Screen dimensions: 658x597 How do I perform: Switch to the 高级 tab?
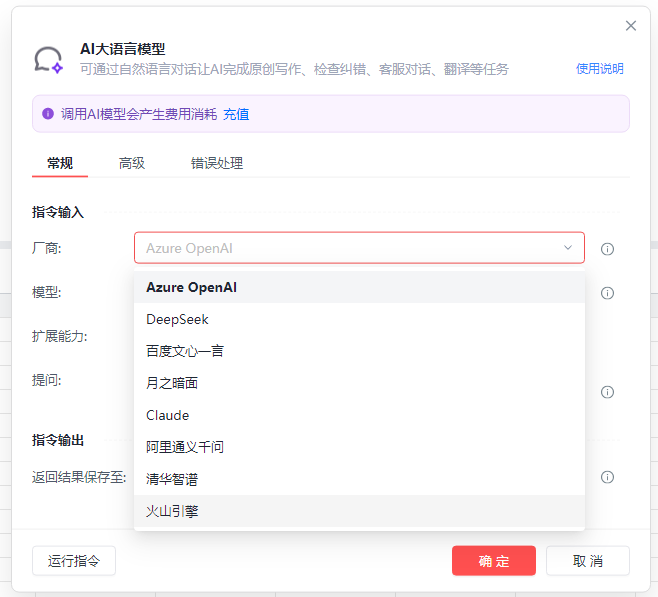point(132,163)
